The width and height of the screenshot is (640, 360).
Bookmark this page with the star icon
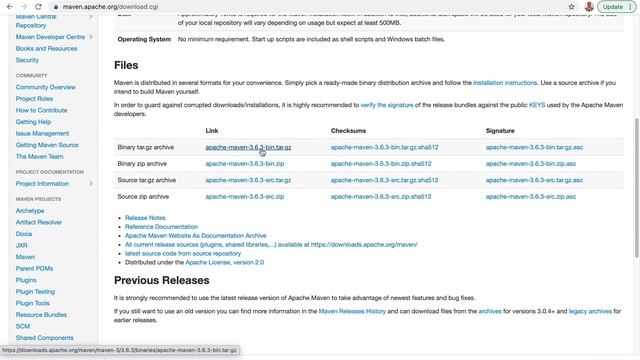point(571,7)
